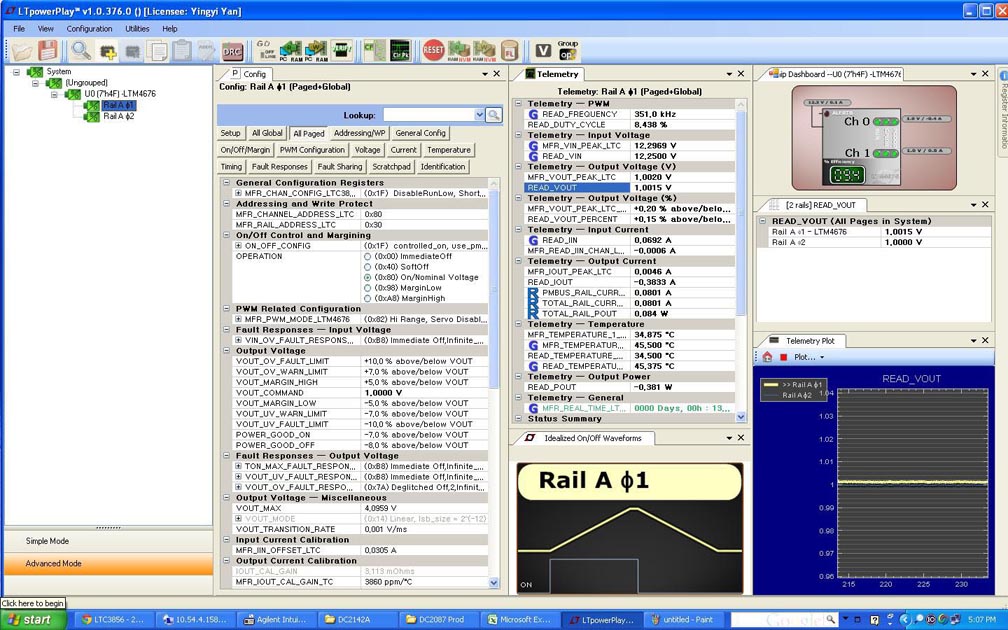Click the yellow RAM NVM toolbar icon

pos(484,50)
